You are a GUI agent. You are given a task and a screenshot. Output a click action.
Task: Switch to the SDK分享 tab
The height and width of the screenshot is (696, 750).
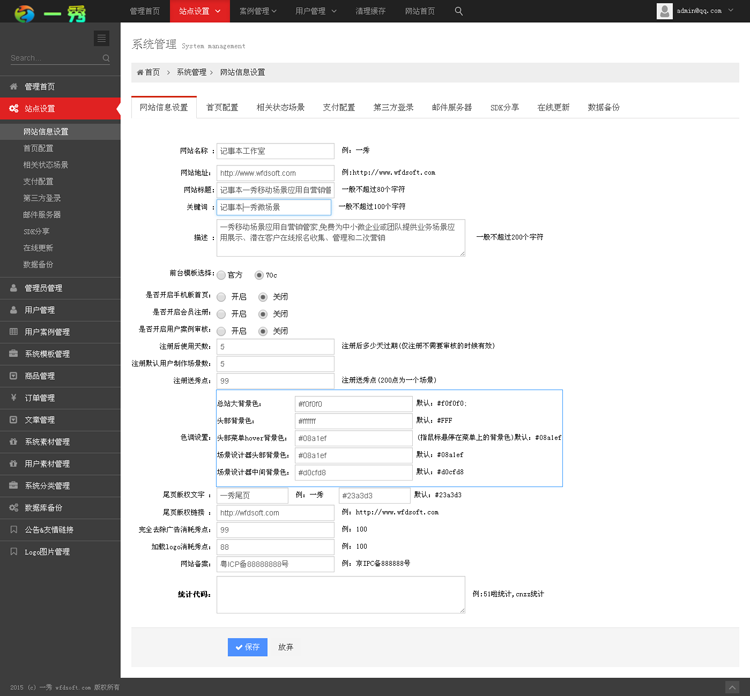[x=505, y=107]
